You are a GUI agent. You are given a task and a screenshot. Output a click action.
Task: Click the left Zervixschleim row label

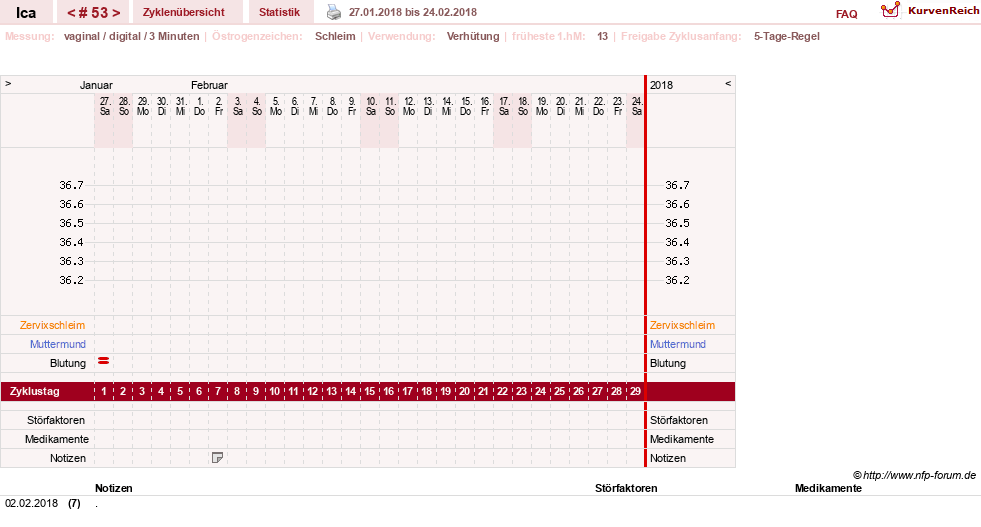pyautogui.click(x=53, y=325)
